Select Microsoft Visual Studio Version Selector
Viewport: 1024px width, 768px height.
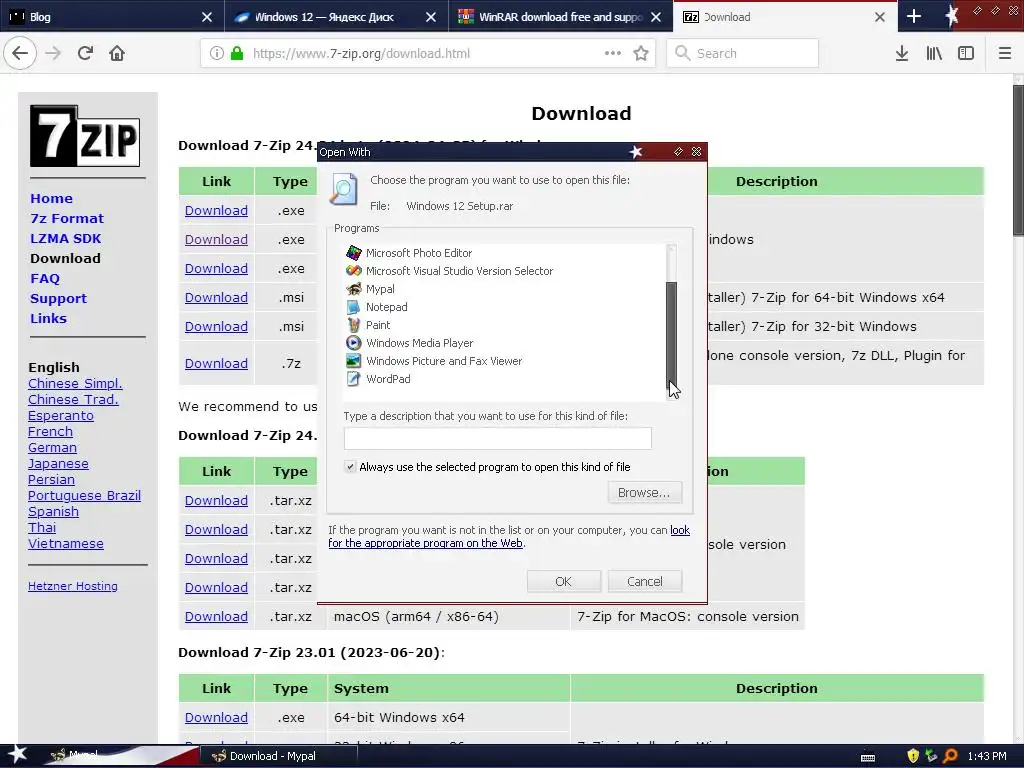pyautogui.click(x=459, y=271)
